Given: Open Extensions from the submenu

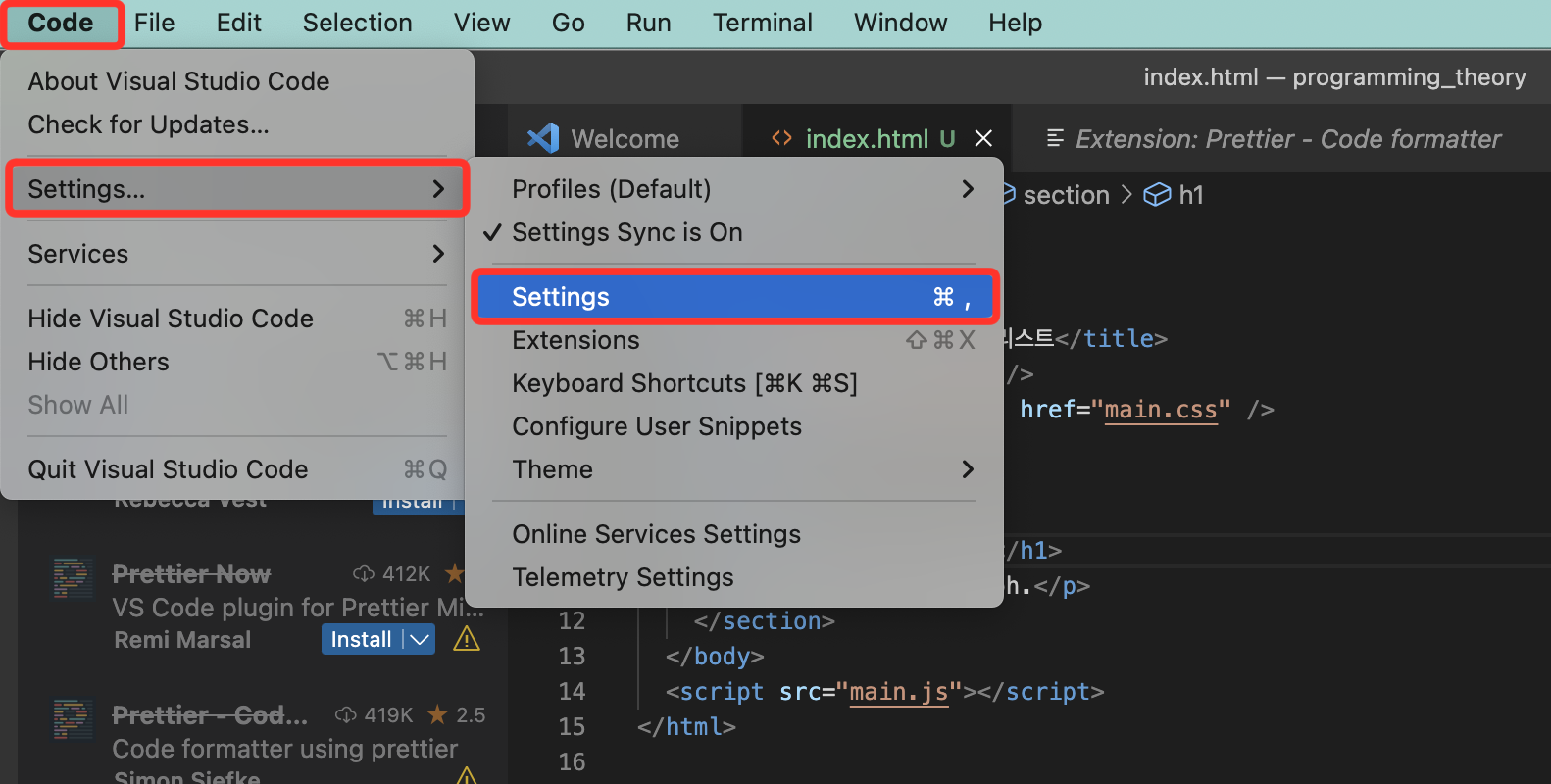Looking at the screenshot, I should coord(734,340).
